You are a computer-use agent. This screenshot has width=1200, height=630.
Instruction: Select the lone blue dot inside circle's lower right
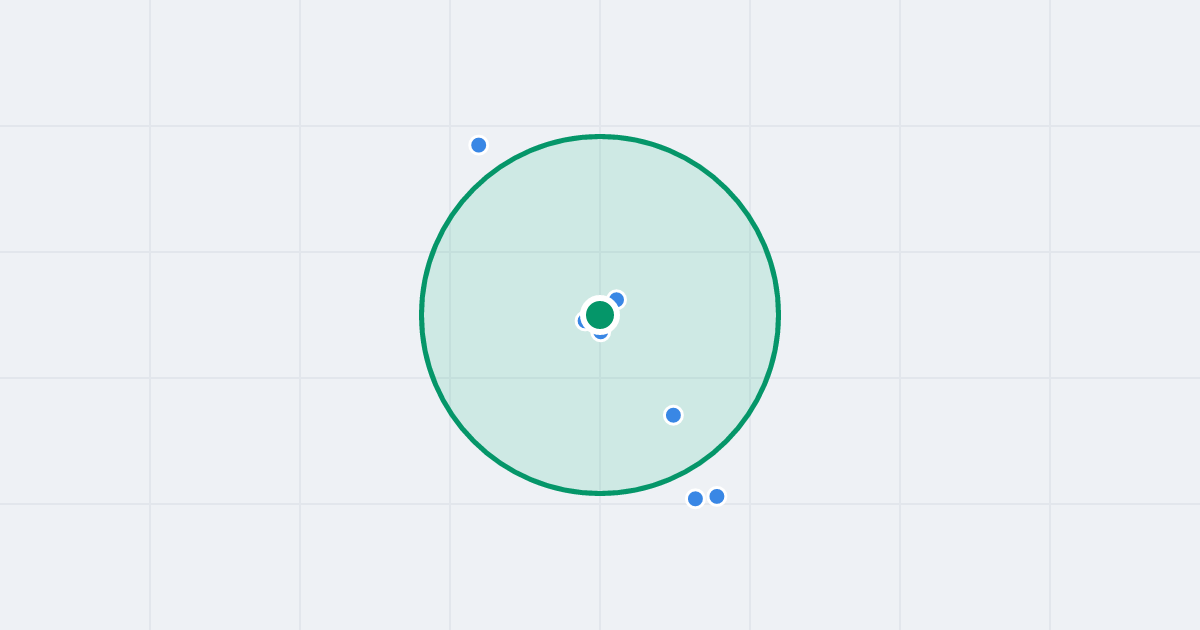click(x=673, y=415)
